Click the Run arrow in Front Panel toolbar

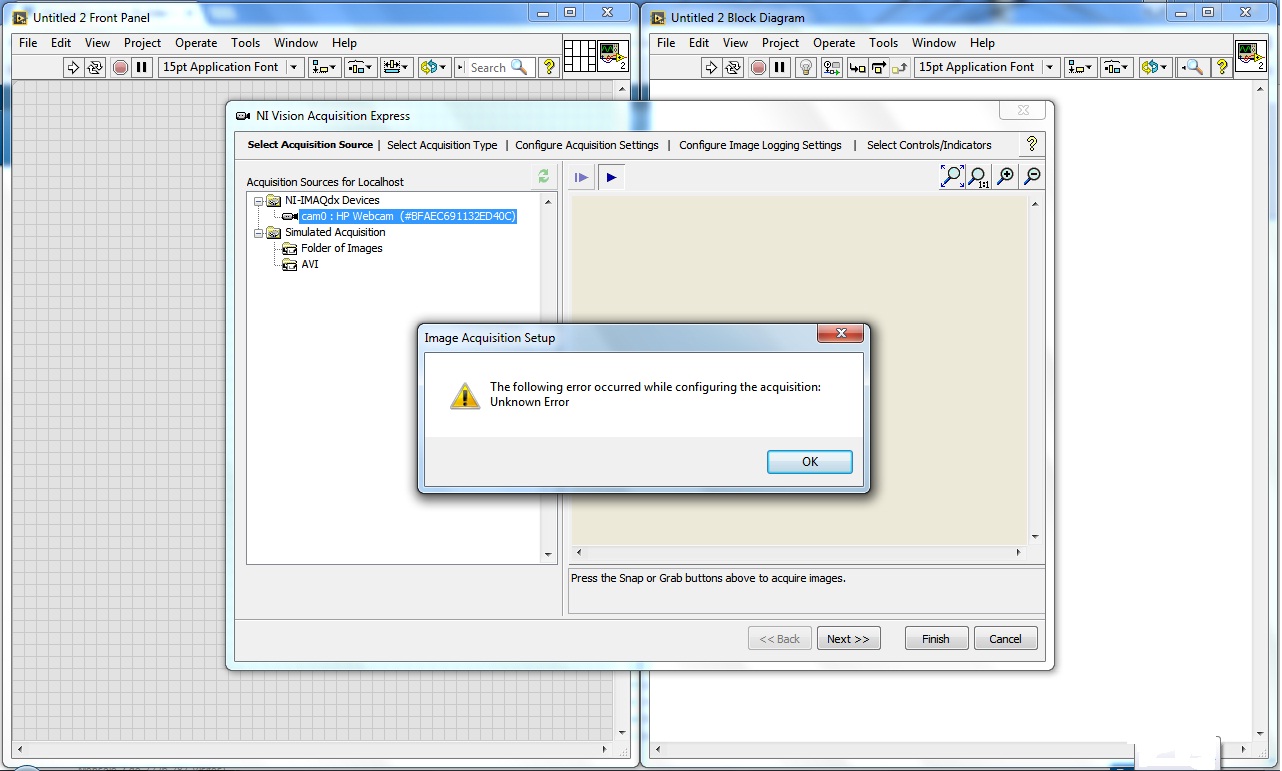[x=73, y=67]
